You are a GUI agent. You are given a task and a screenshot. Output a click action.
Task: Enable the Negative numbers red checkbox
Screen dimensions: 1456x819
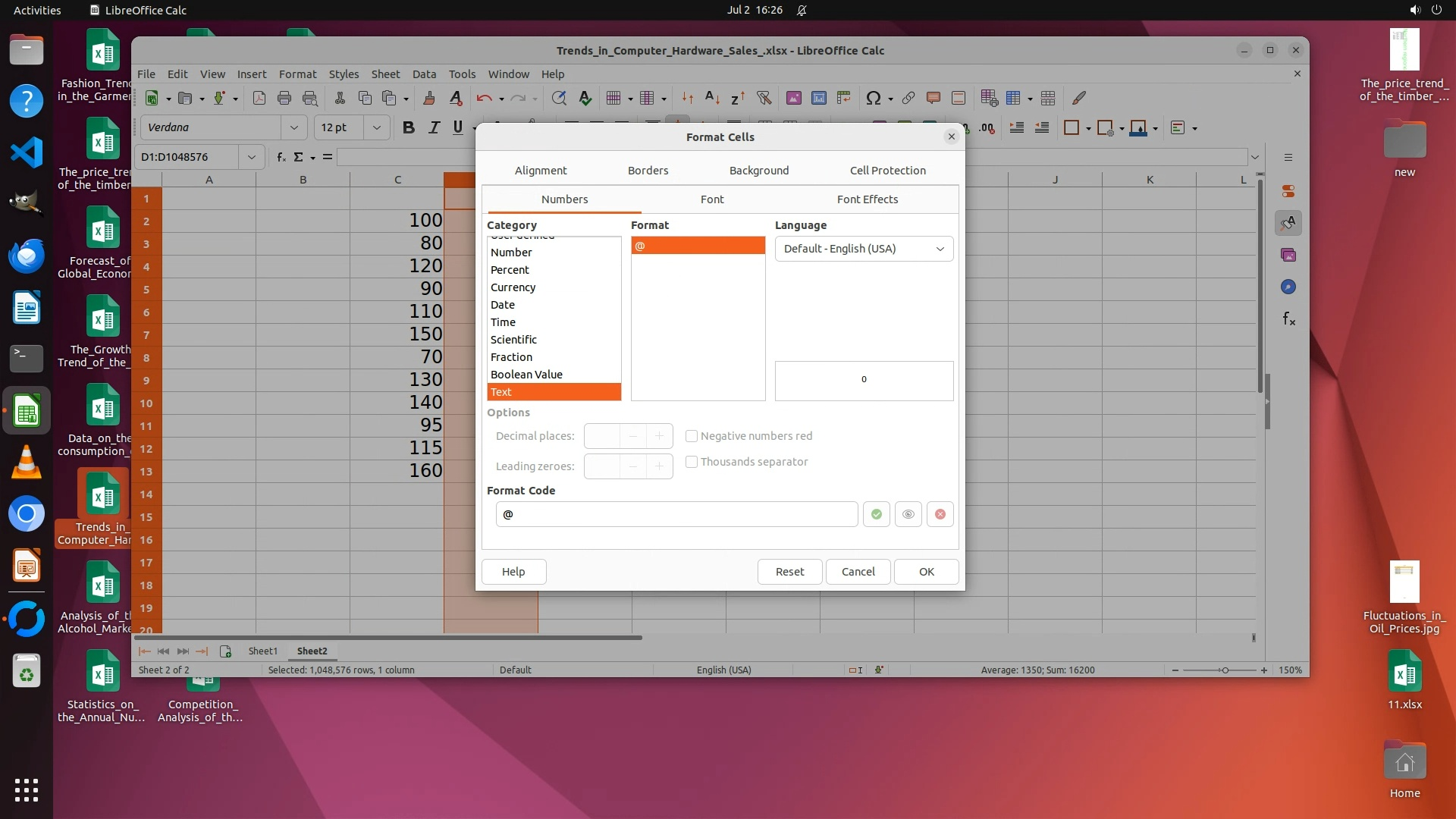pyautogui.click(x=691, y=436)
